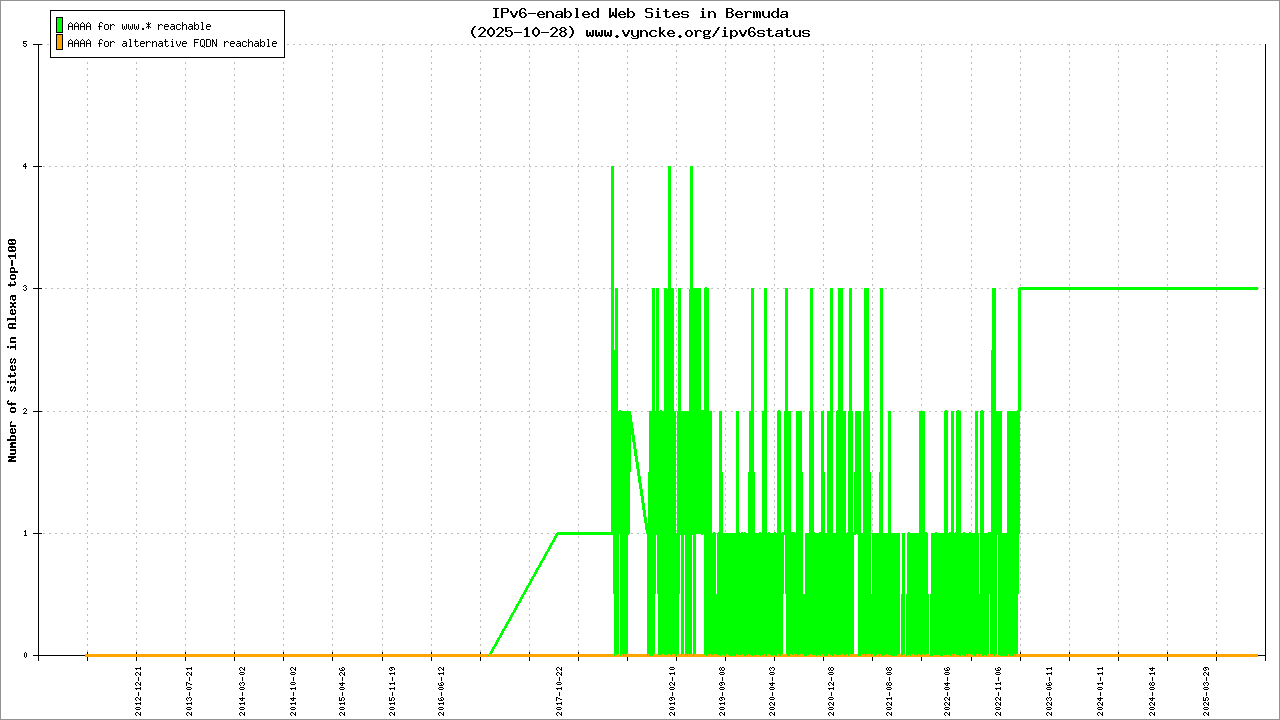This screenshot has height=720, width=1280.
Task: Click the 2025-03-29 date label on x-axis
Action: tap(1206, 688)
